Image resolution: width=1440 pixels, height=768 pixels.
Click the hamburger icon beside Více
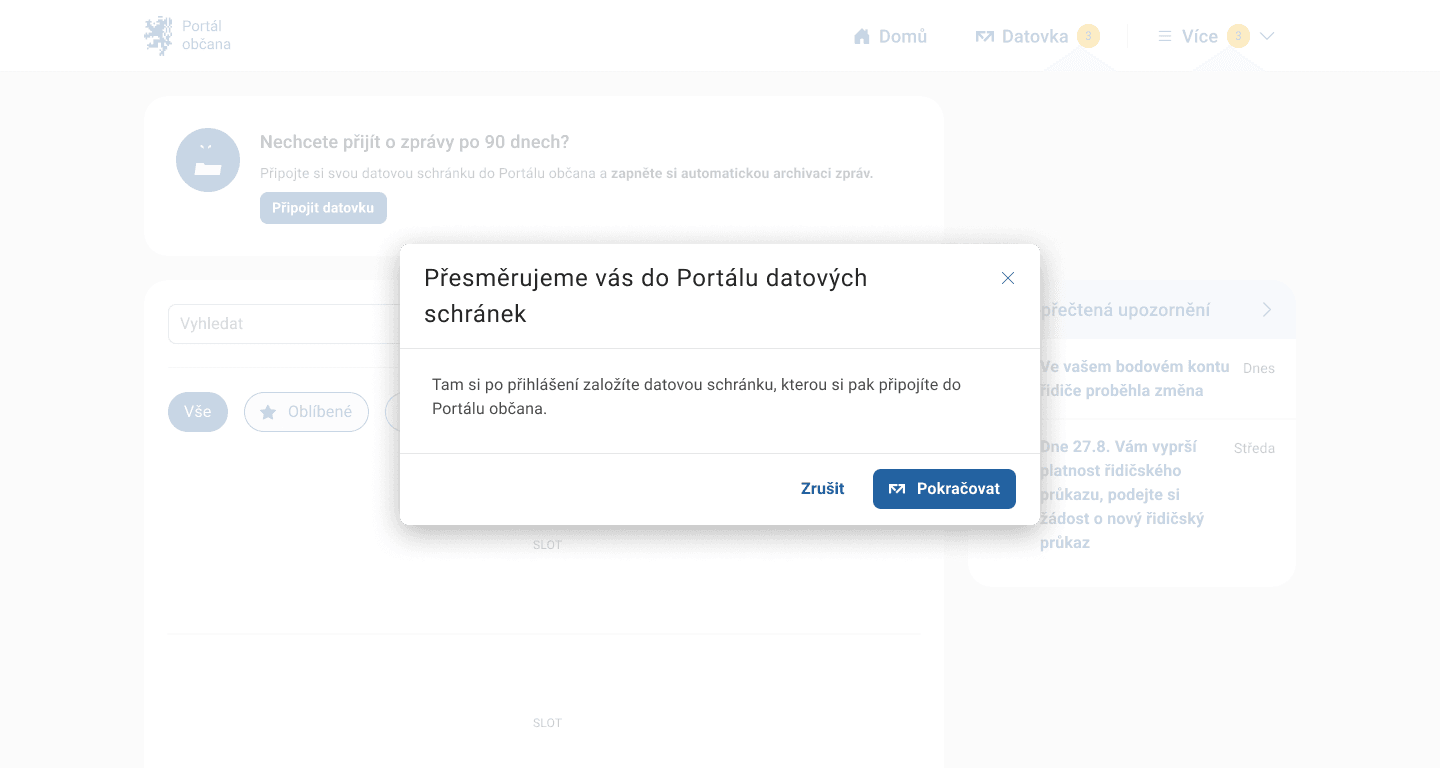tap(1164, 37)
